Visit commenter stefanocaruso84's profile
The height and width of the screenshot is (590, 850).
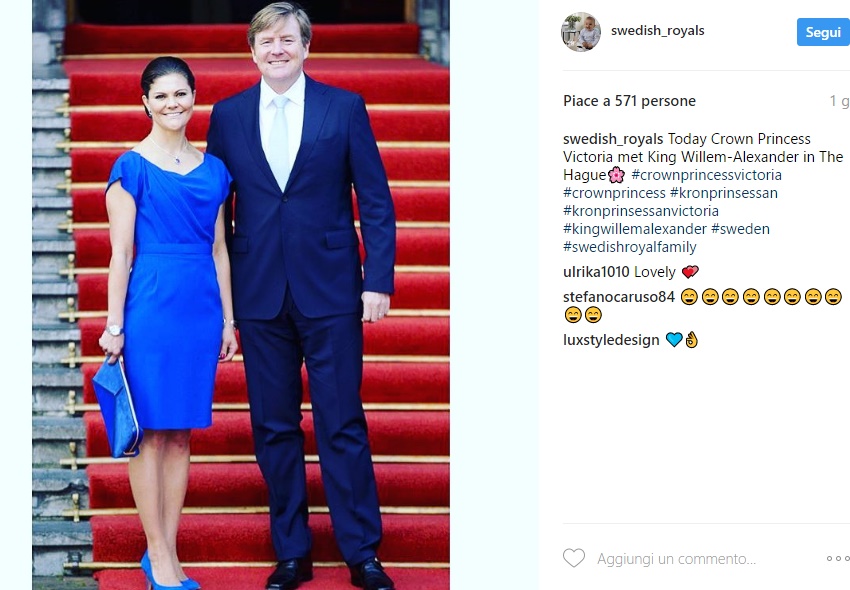pyautogui.click(x=619, y=297)
